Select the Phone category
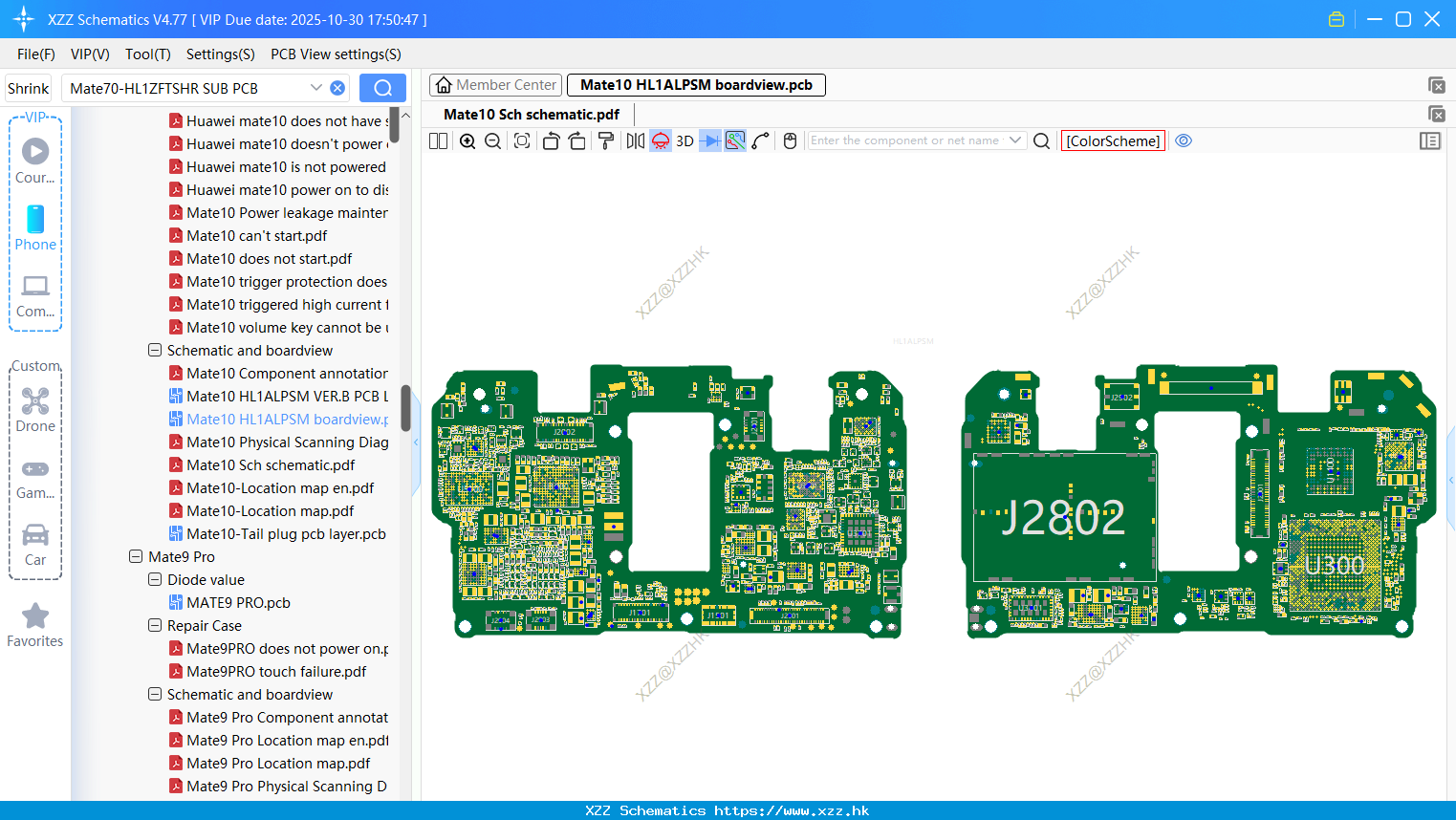Screen dimensions: 1456x820 tap(35, 227)
